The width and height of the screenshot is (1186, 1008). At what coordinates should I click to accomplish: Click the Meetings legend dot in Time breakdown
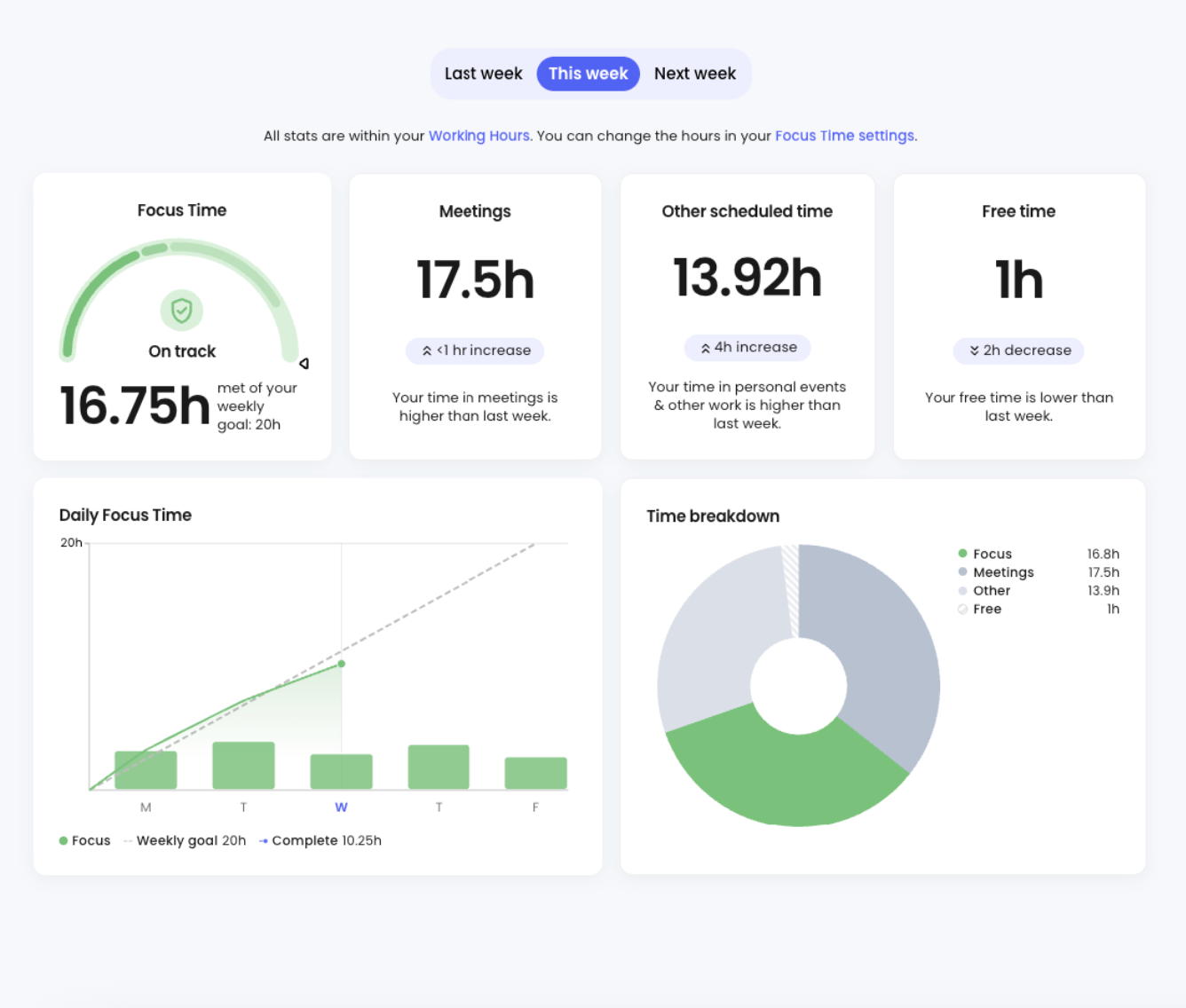(x=962, y=572)
